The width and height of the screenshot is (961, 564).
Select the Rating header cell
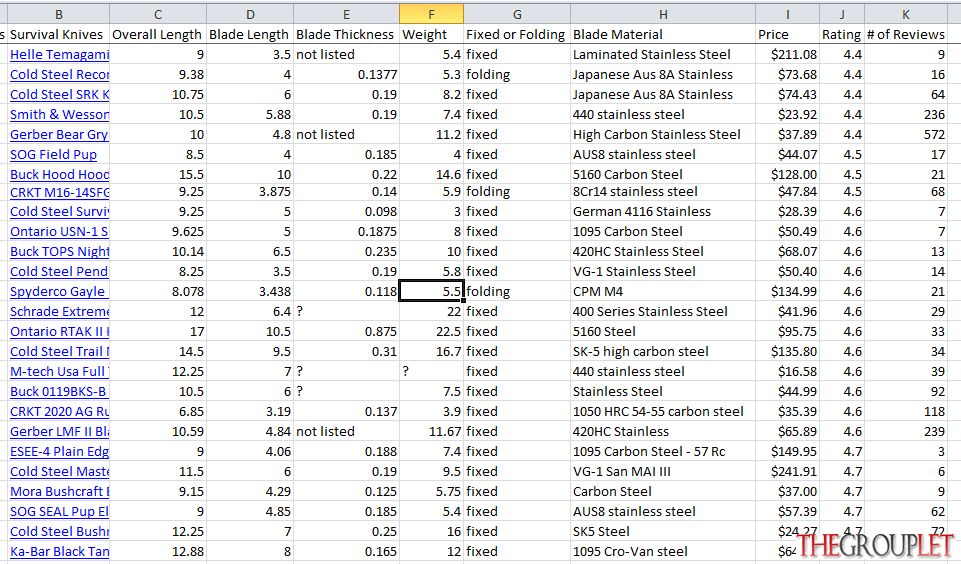tap(842, 35)
